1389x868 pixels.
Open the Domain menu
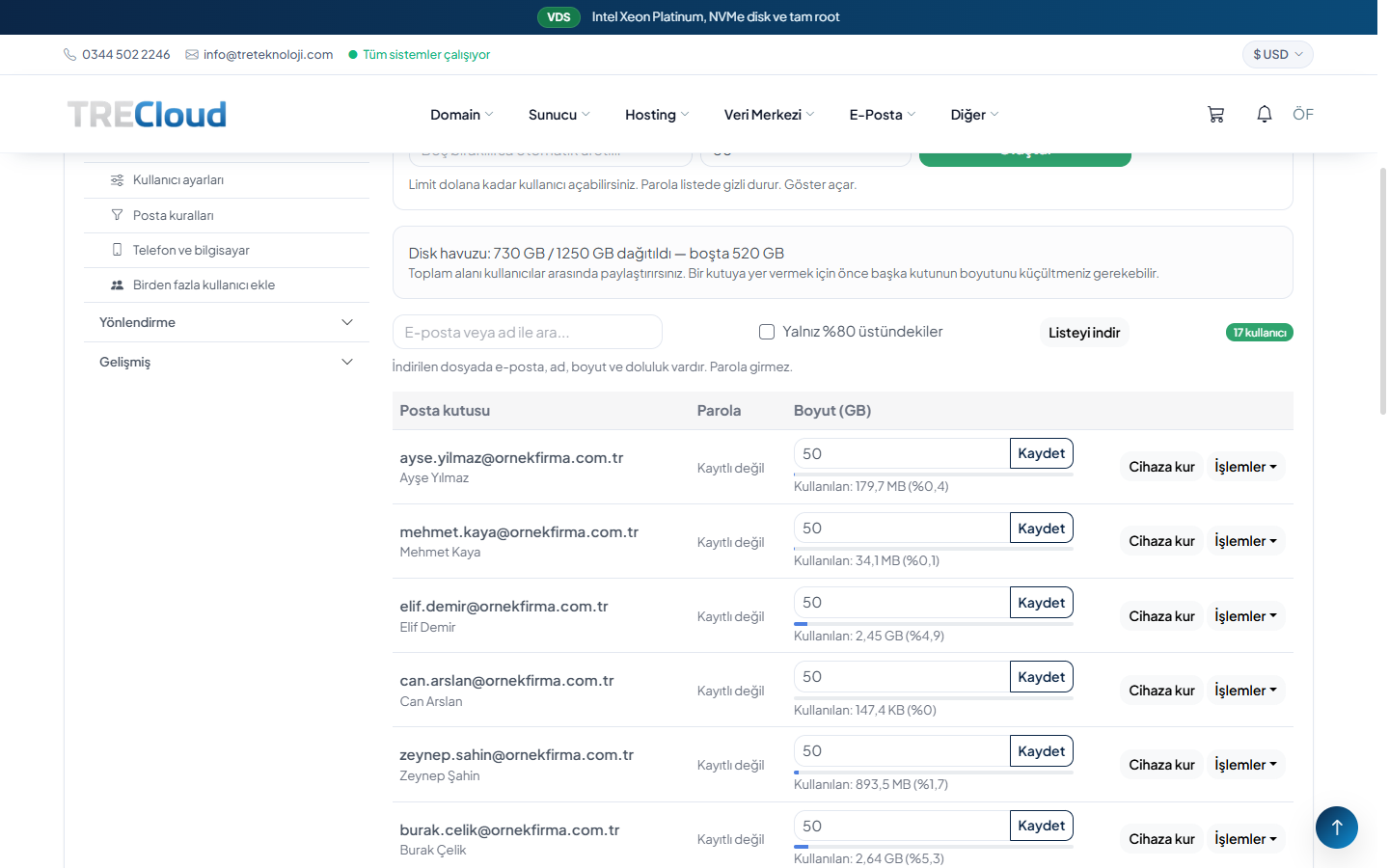461,115
